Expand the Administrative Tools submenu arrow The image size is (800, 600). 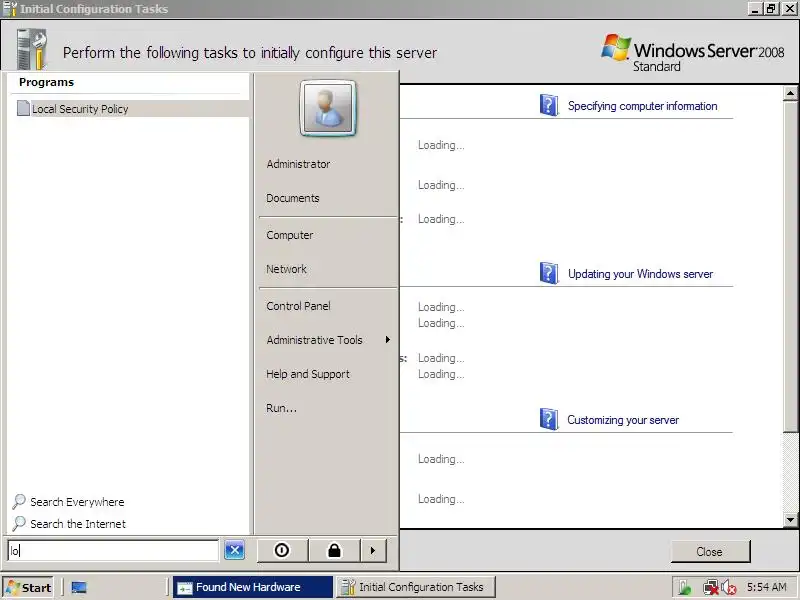388,340
